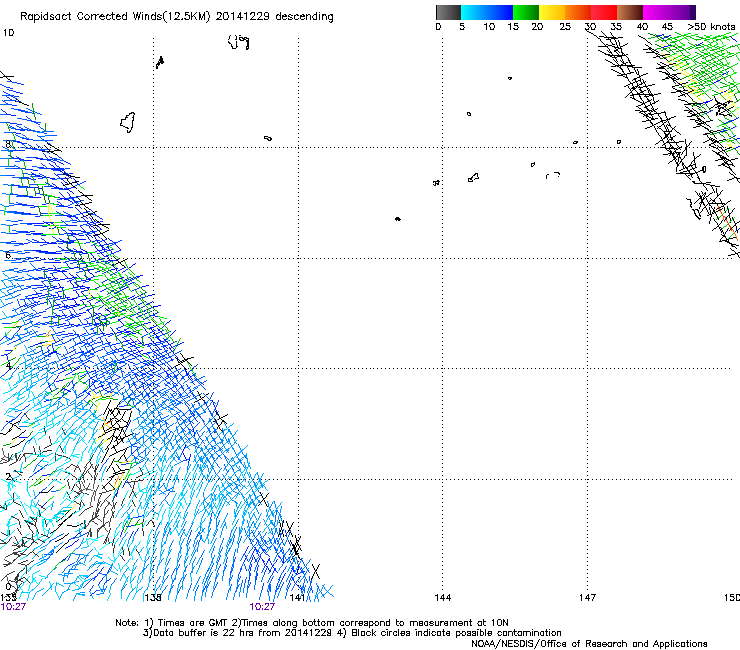This screenshot has width=740, height=650.
Task: Select the red segment of the speed legend
Action: [x=604, y=12]
